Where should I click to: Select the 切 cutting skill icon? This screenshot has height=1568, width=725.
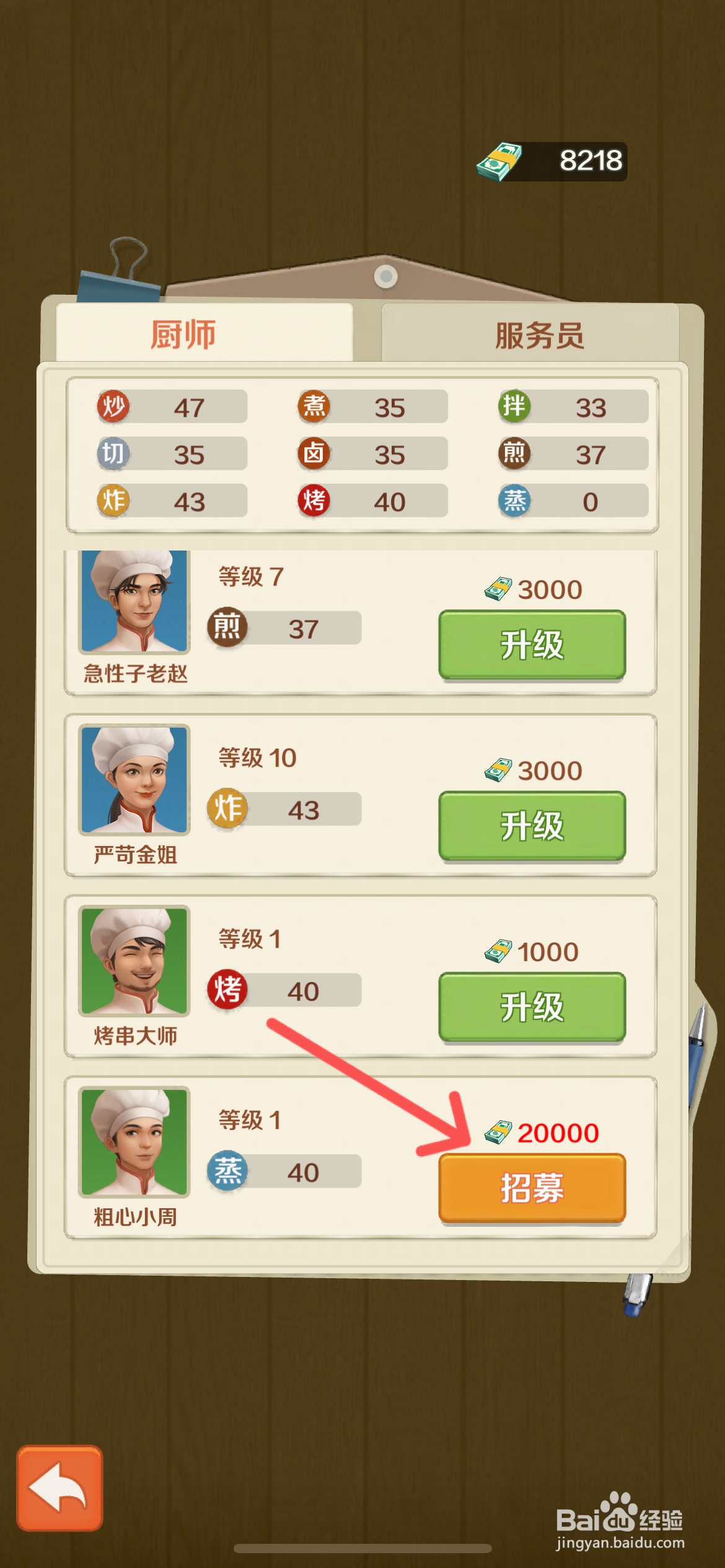(113, 454)
